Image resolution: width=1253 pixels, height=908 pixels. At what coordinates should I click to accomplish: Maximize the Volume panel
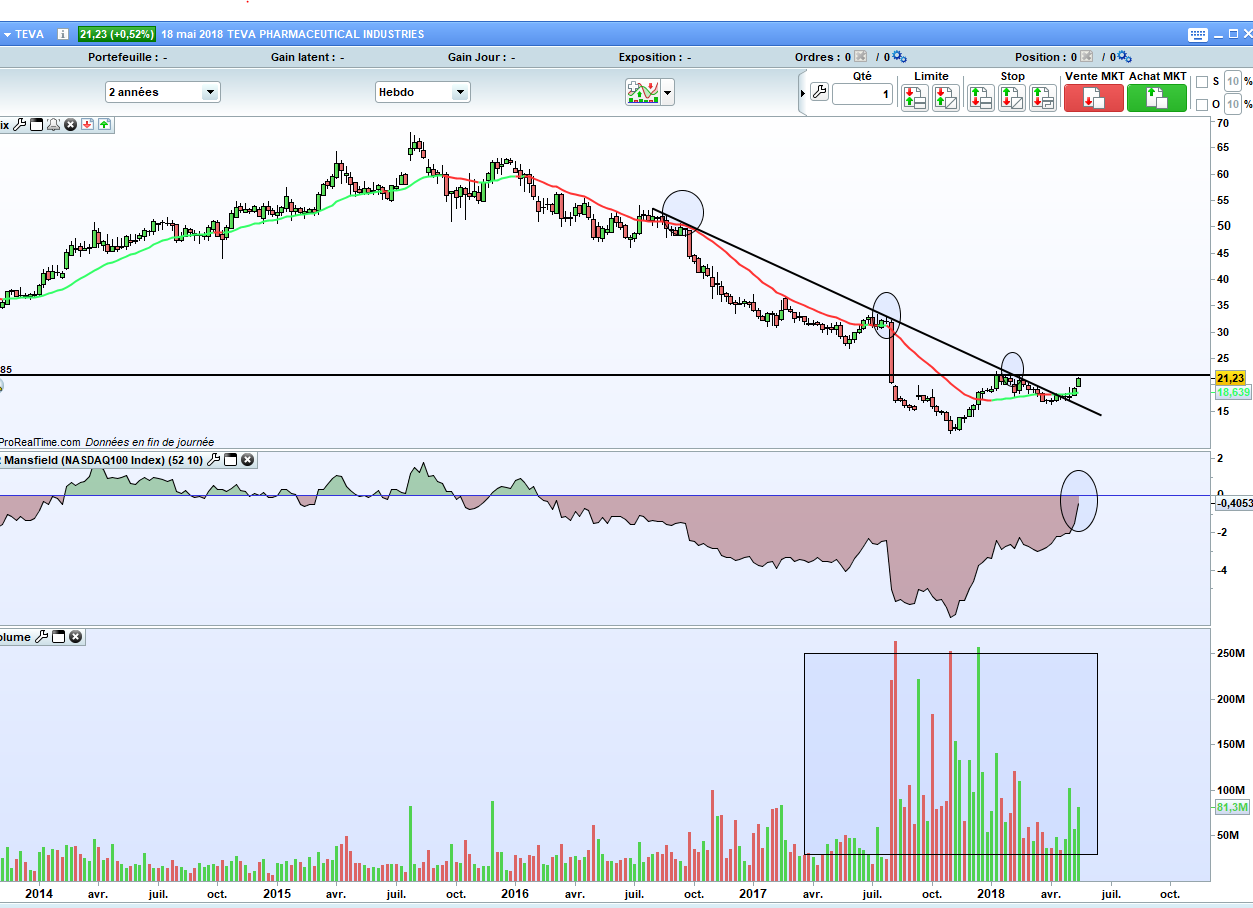pyautogui.click(x=58, y=636)
